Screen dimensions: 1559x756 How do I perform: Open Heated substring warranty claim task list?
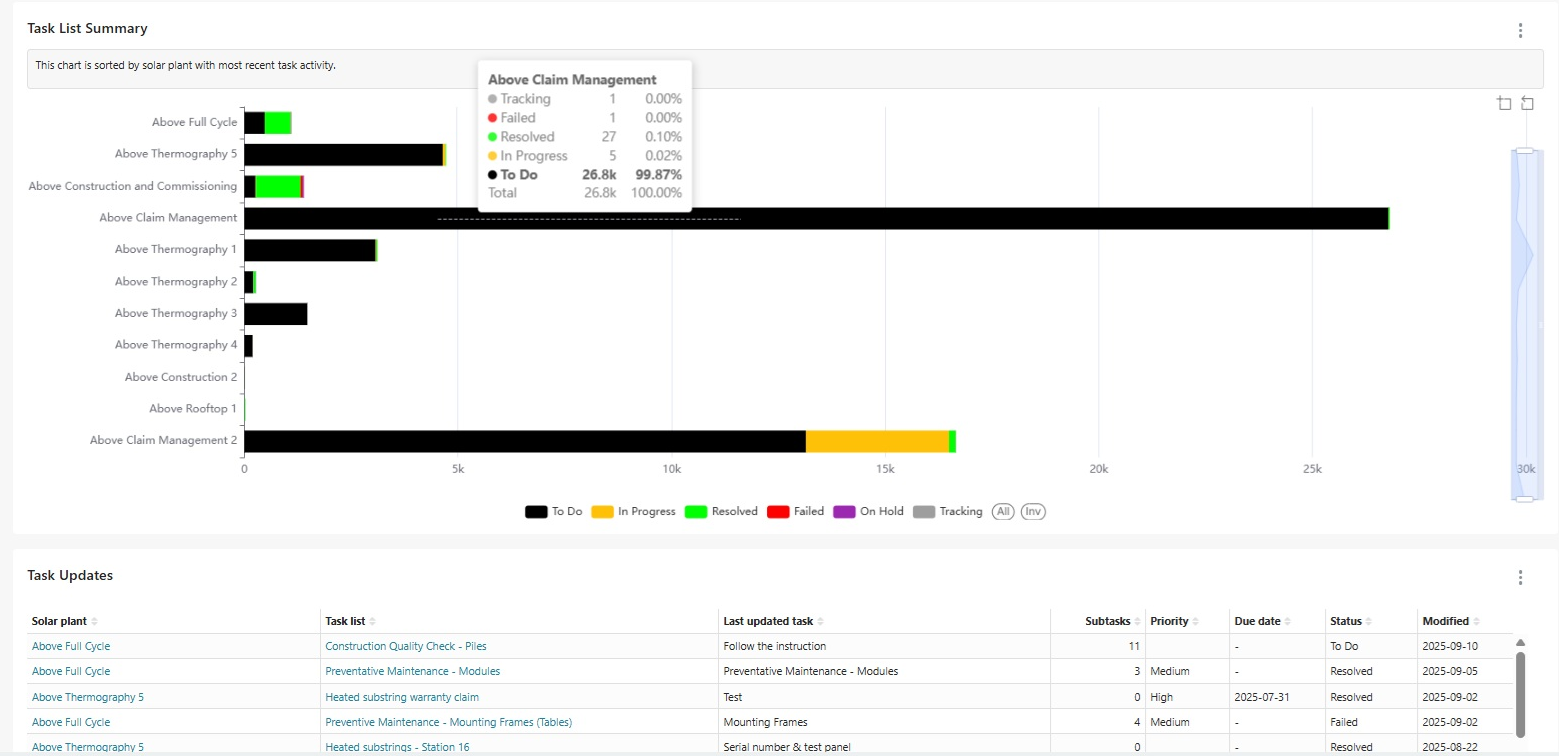402,697
